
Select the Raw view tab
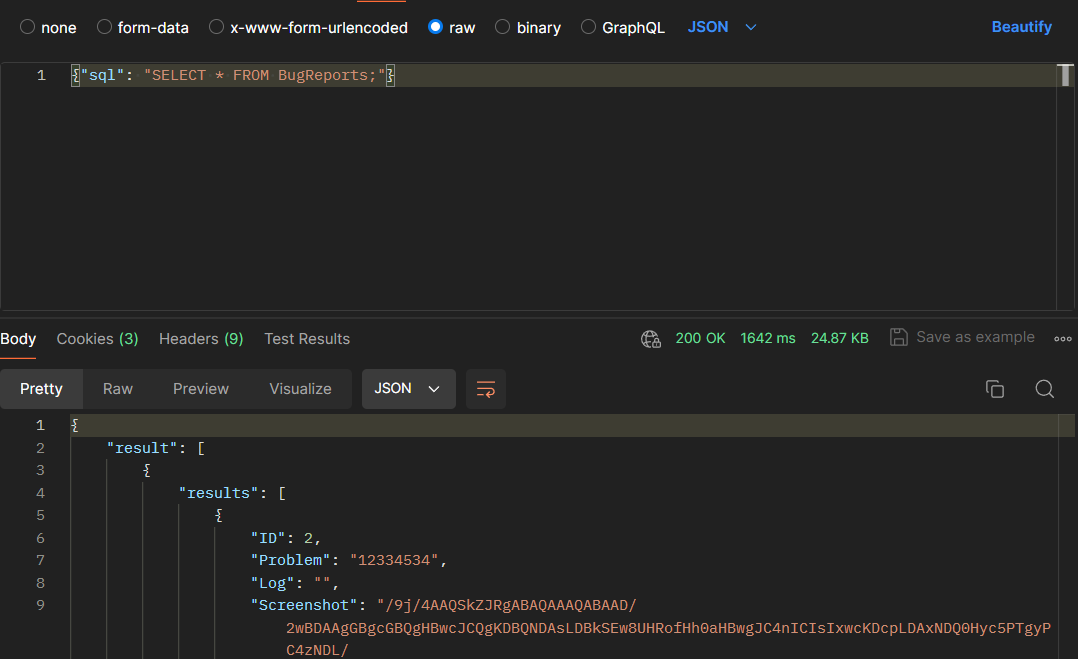click(x=118, y=389)
